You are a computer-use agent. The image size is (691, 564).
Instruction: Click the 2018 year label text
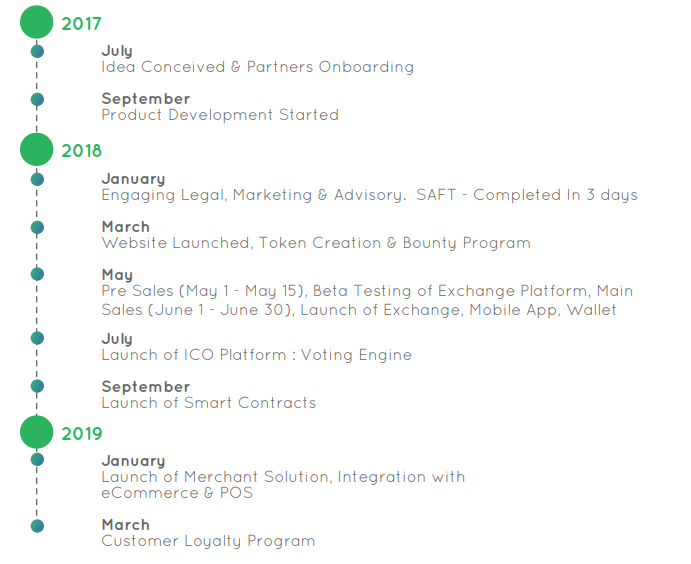pos(82,151)
